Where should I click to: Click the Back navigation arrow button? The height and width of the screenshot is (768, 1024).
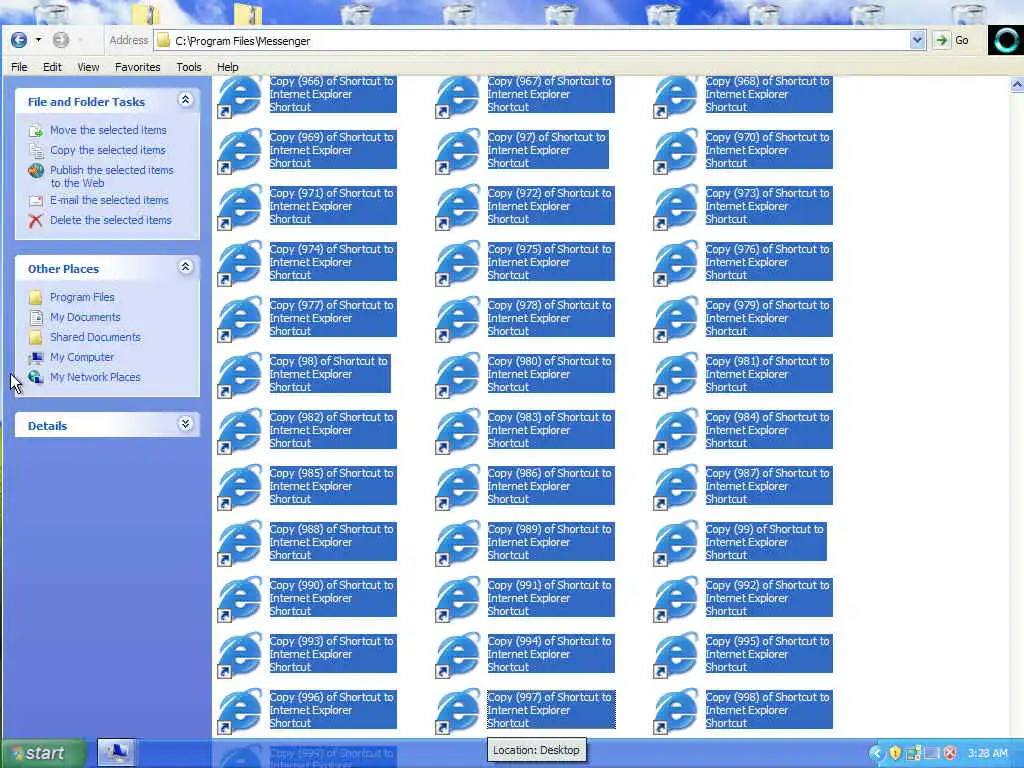pyautogui.click(x=19, y=40)
